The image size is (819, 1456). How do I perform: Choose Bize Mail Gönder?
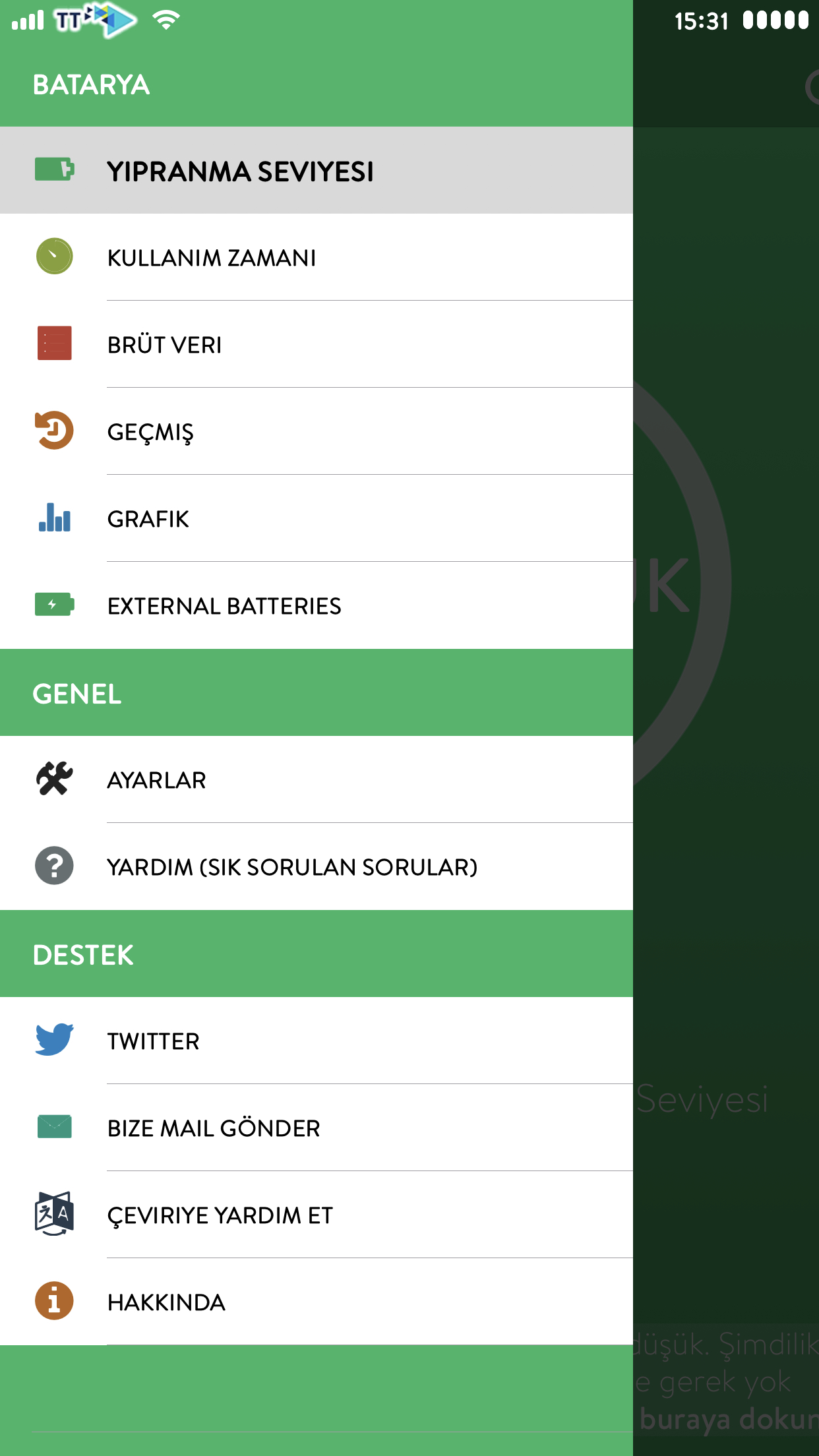(x=317, y=1128)
